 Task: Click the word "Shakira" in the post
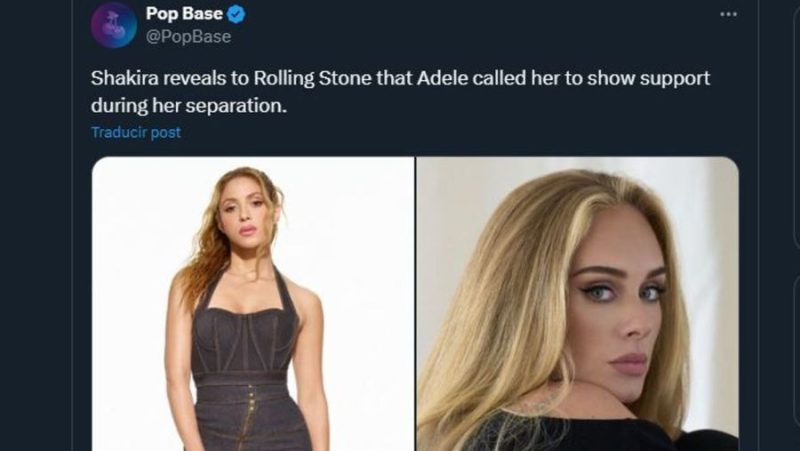pyautogui.click(x=122, y=78)
